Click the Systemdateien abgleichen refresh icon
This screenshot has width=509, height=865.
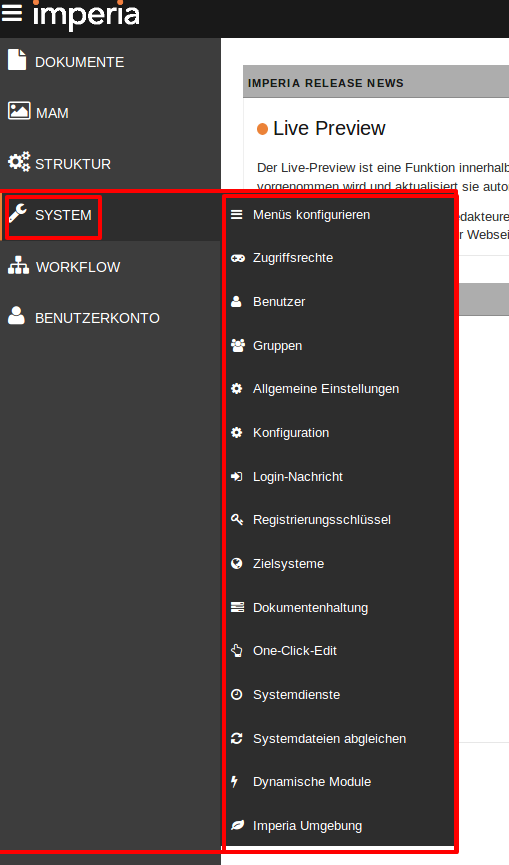237,738
